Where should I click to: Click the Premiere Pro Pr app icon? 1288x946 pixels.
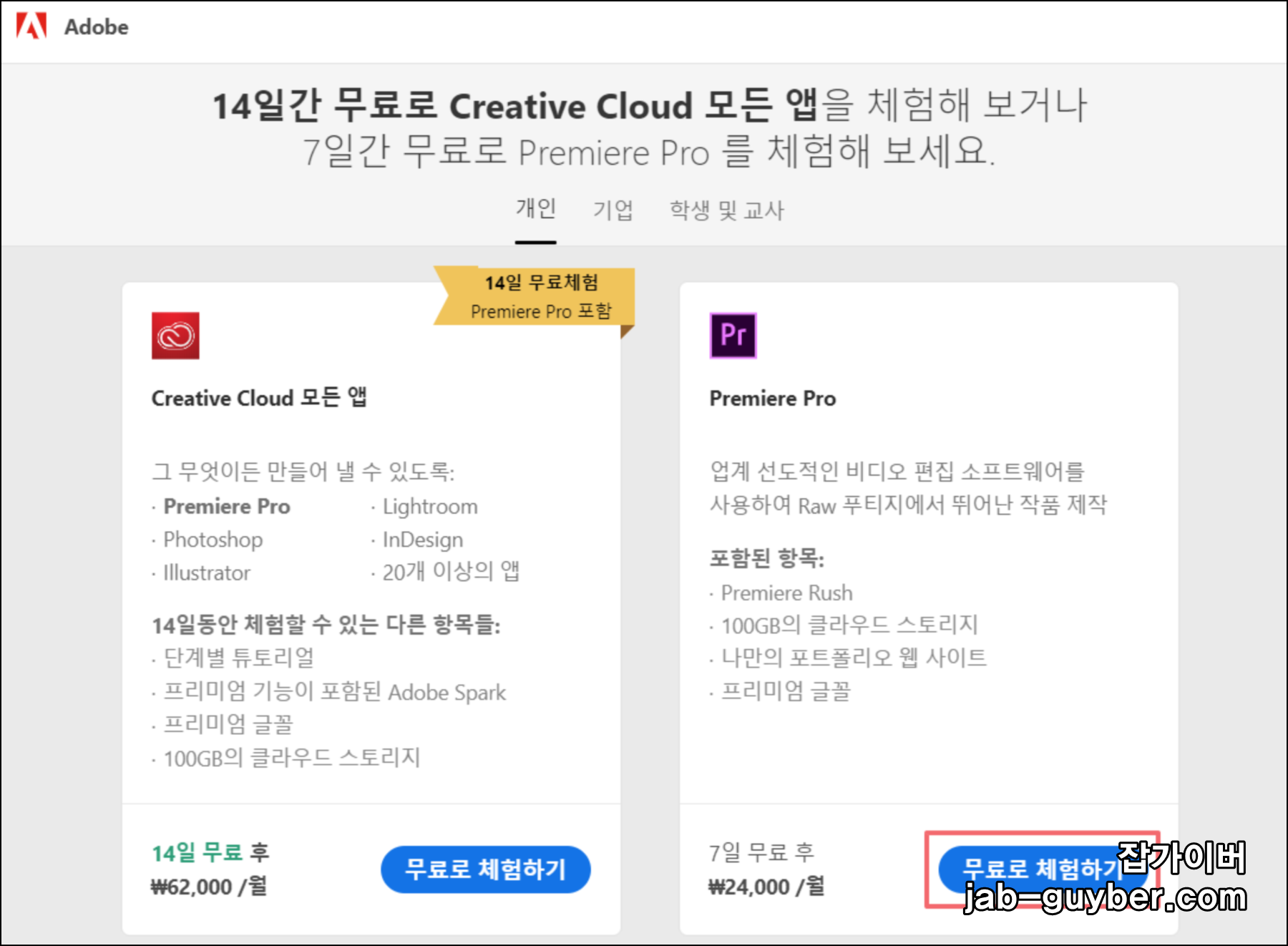click(733, 336)
